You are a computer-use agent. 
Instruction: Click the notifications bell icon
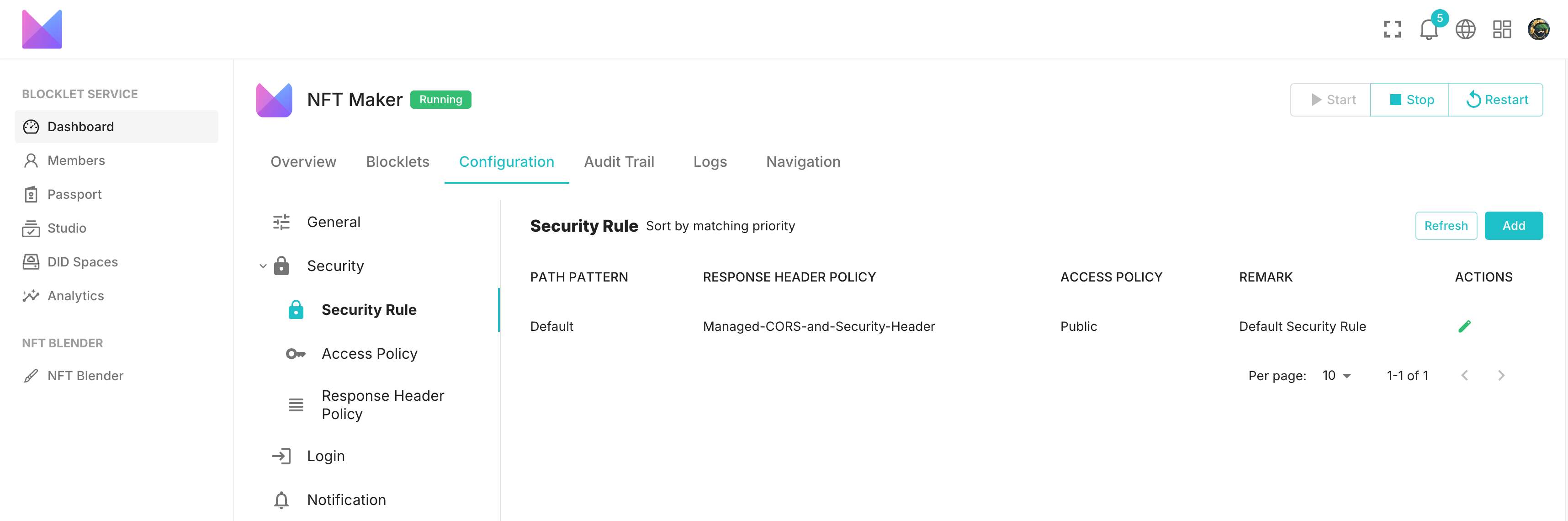coord(1428,29)
